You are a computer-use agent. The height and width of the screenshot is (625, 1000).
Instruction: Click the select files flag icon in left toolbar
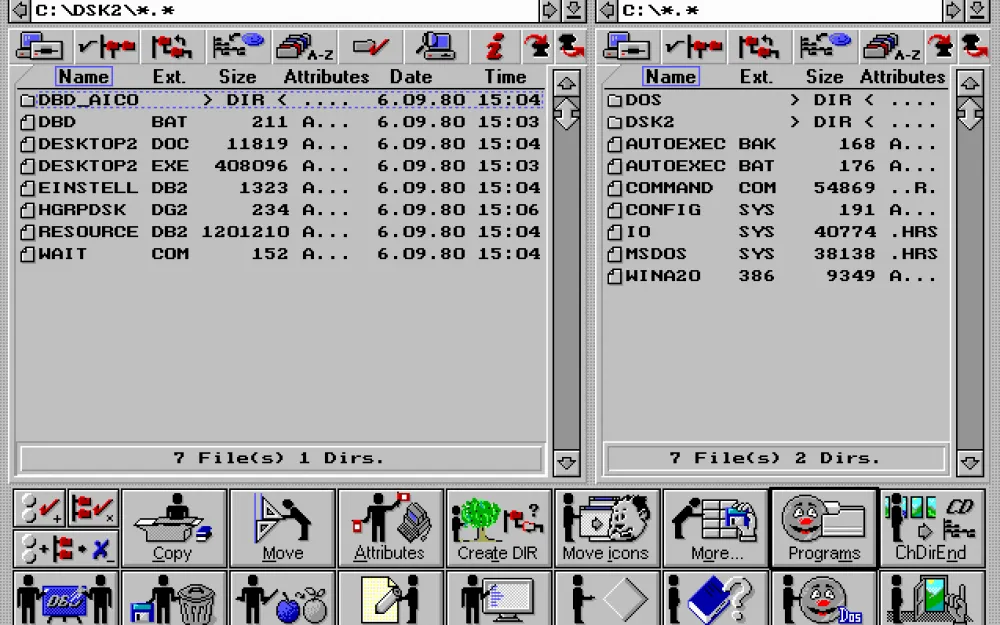(107, 47)
